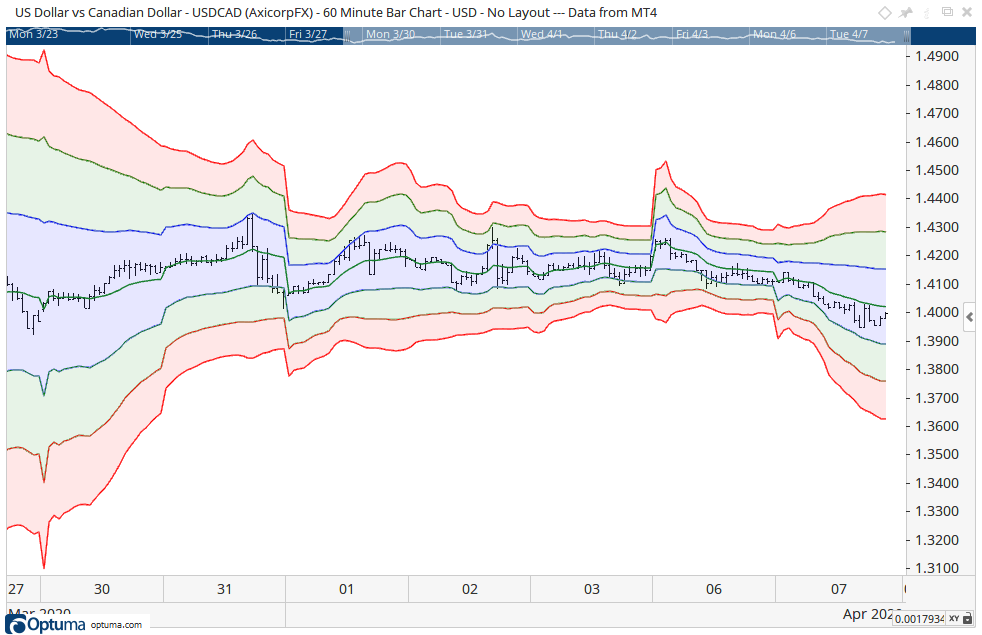
Task: Click 'Fri 4/3' in the overview bar
Action: pyautogui.click(x=692, y=34)
